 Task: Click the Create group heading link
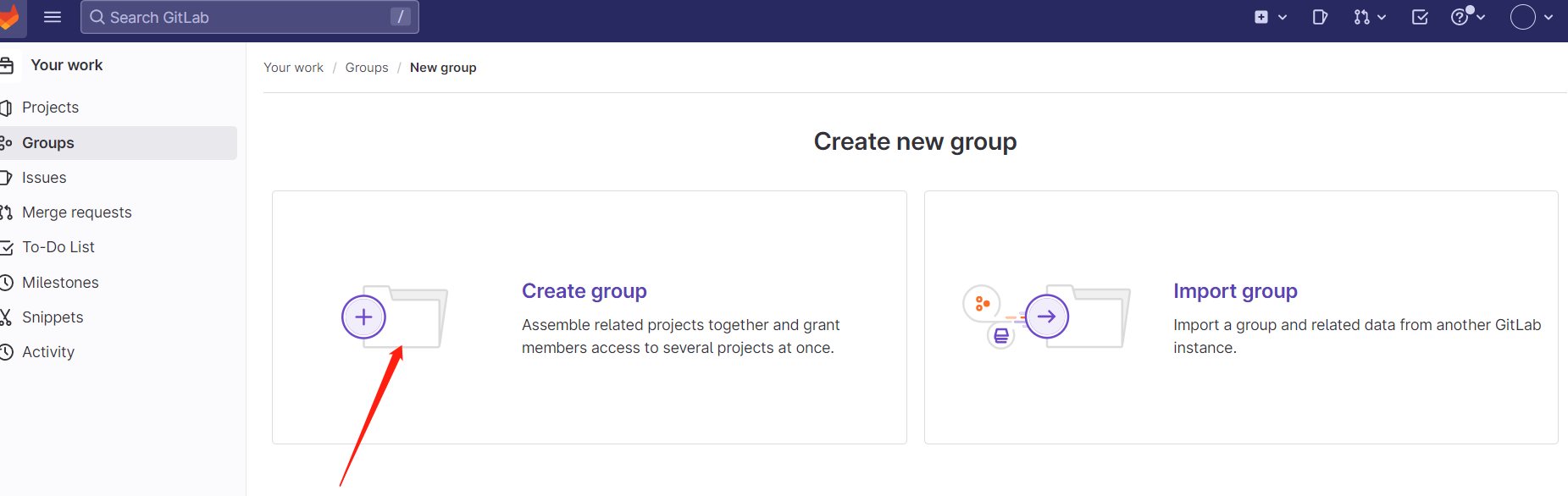[584, 291]
